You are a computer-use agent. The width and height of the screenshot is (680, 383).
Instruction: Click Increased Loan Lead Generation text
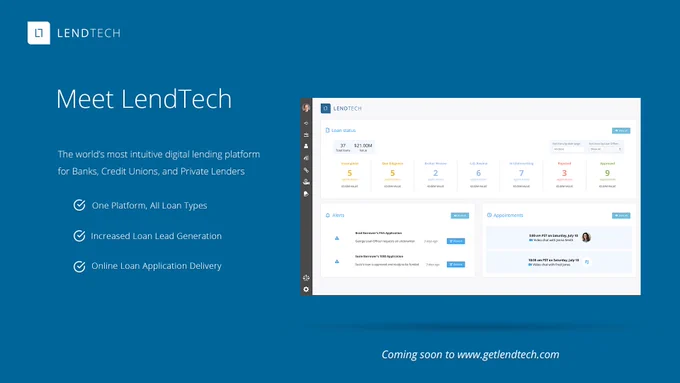pyautogui.click(x=156, y=236)
